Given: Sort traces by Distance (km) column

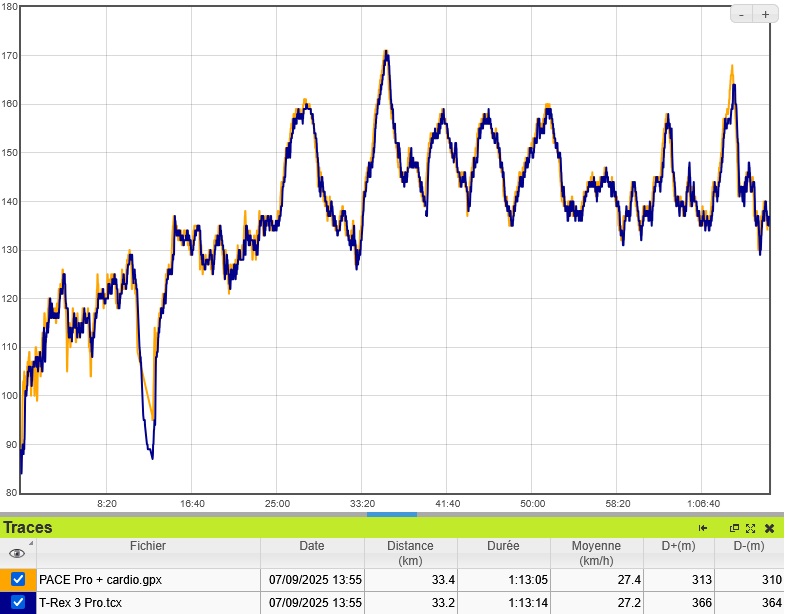Looking at the screenshot, I should (x=410, y=553).
